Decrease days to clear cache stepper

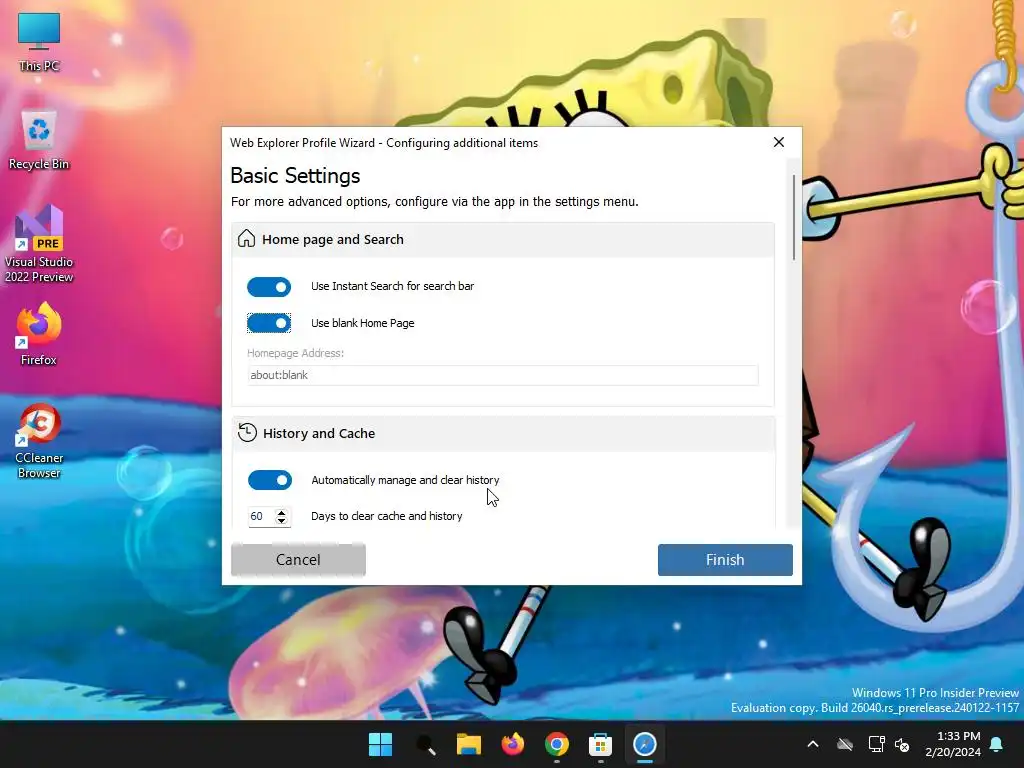point(281,520)
